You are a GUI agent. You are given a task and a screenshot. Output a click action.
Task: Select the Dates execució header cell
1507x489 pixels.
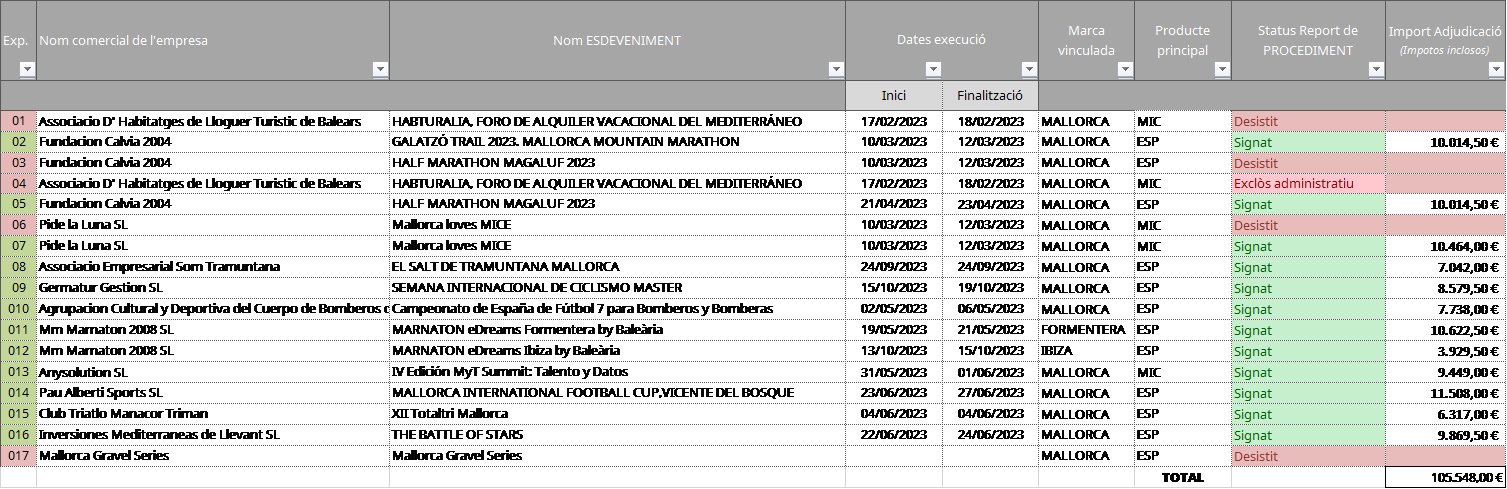point(942,40)
